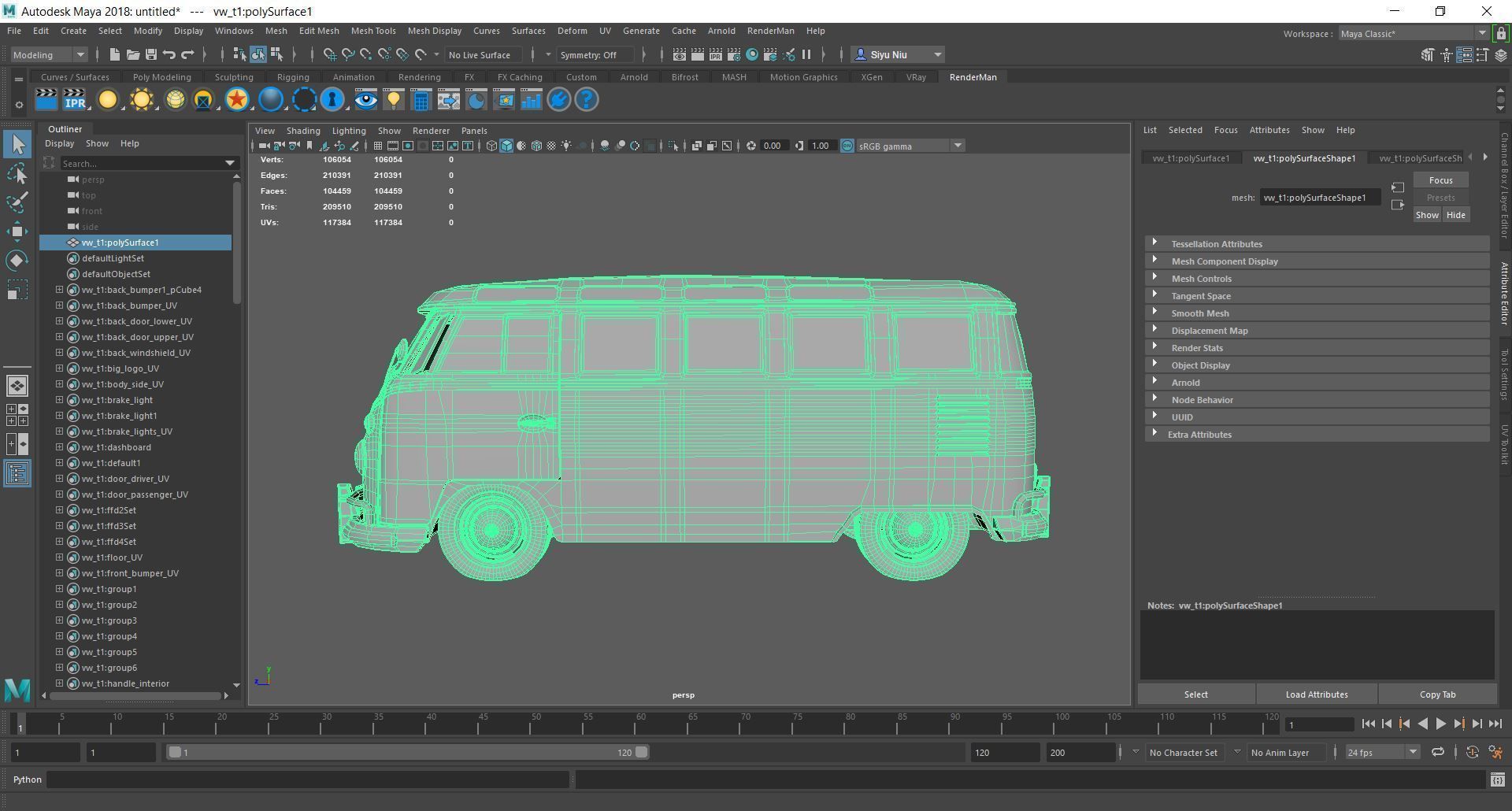Switch to the Arnold shelf tab
This screenshot has width=1512, height=811.
[x=634, y=77]
